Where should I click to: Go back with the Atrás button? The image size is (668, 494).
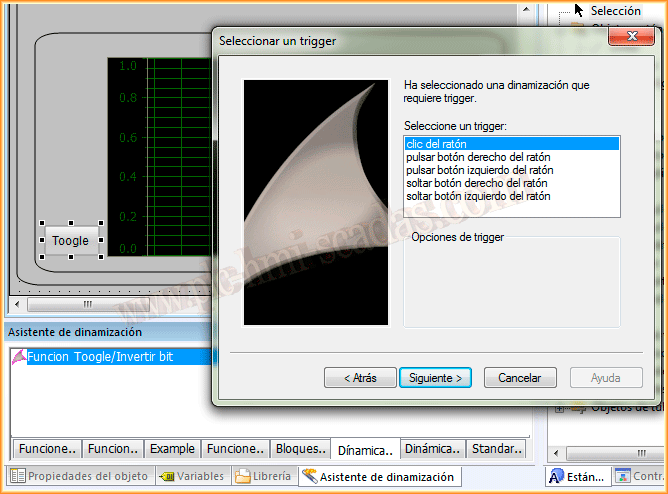click(360, 378)
